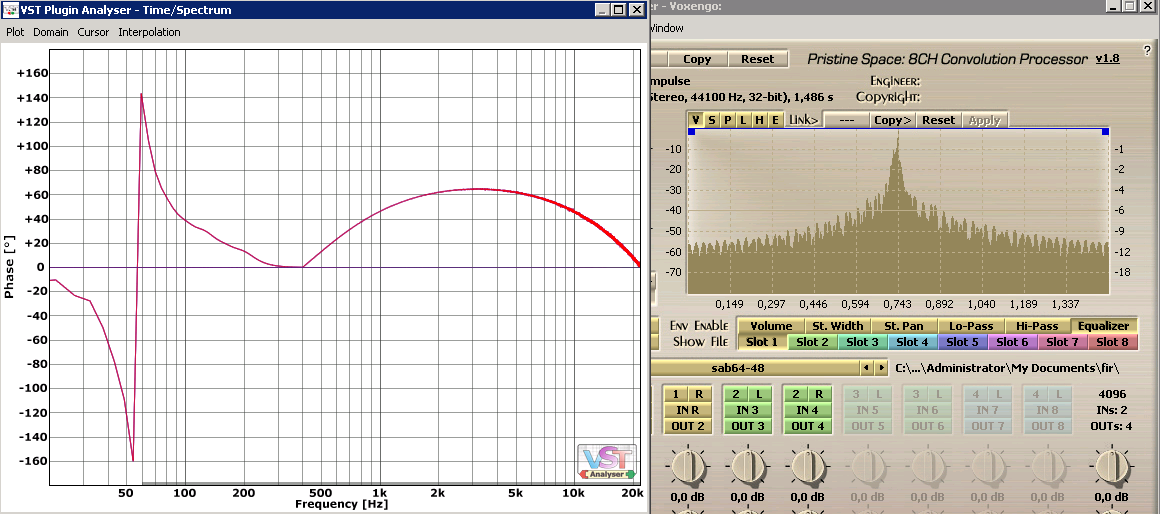
Task: Open Interpolation menu in VST Plugin Analyser
Action: point(149,33)
